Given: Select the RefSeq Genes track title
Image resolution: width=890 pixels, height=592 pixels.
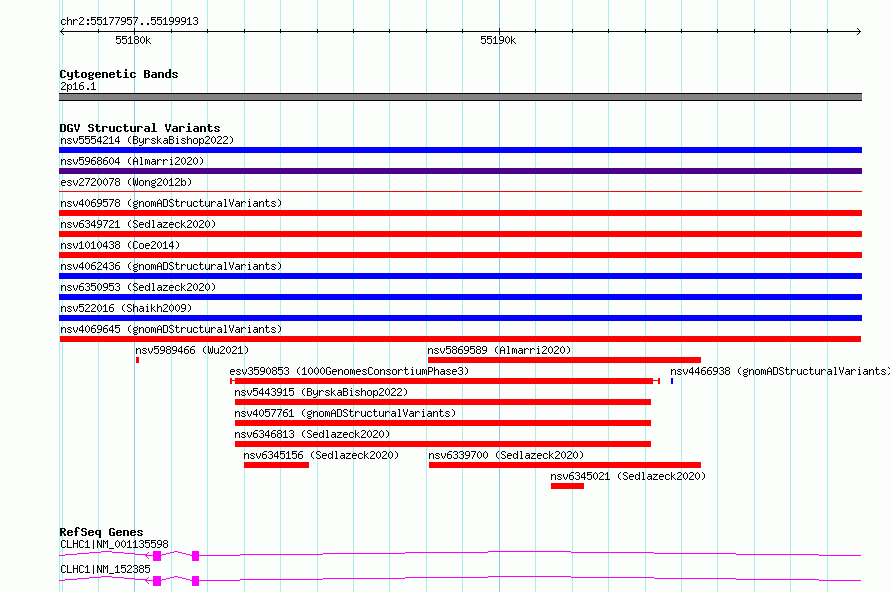Looking at the screenshot, I should [101, 532].
